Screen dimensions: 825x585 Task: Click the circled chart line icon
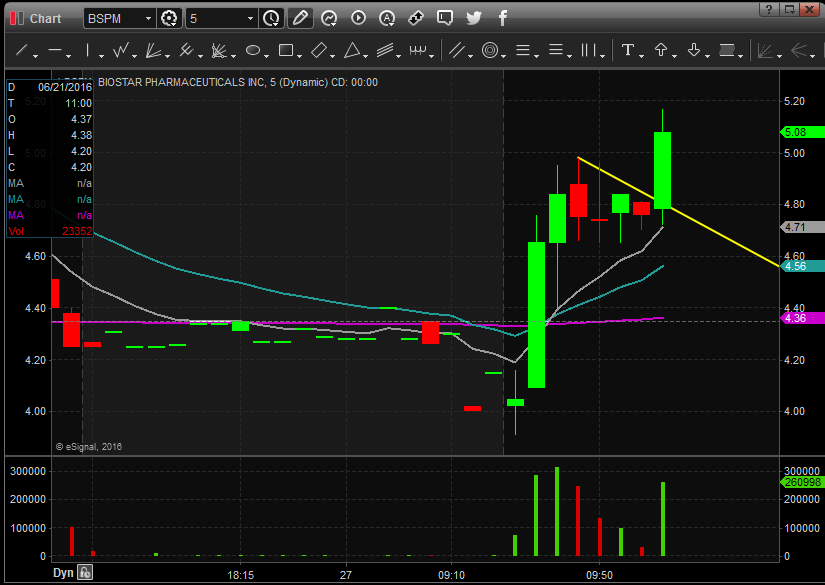[329, 18]
